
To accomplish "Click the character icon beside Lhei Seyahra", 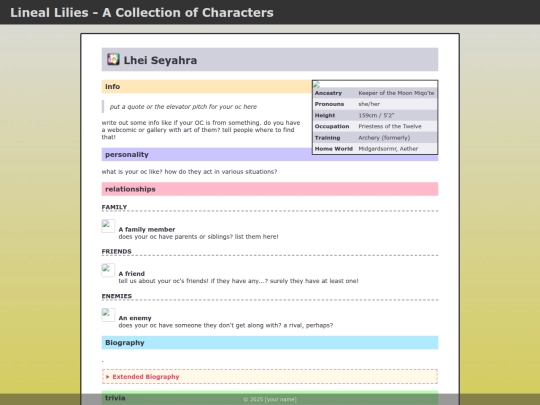I will [x=113, y=59].
